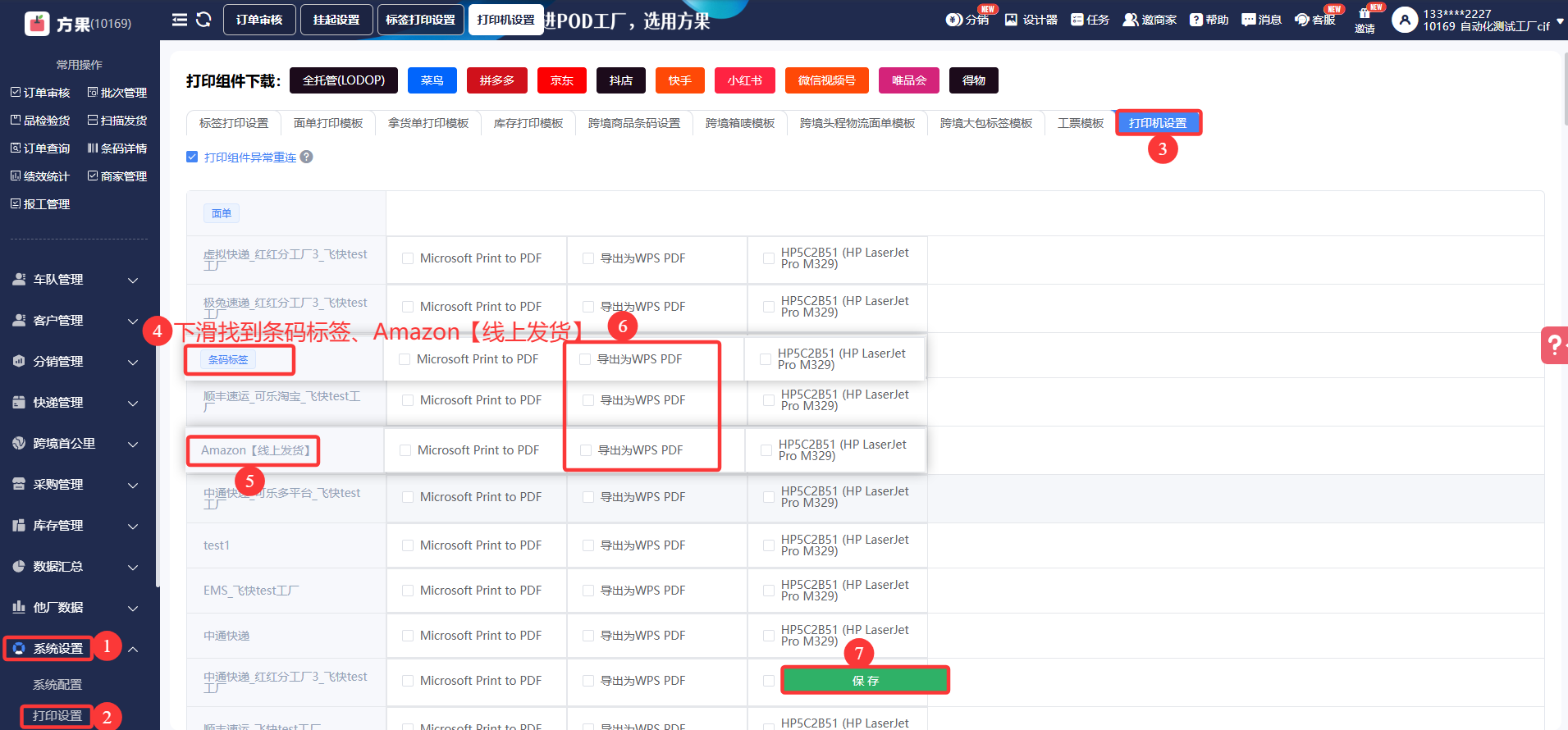The image size is (1568, 730).
Task: Download the 微信视频号 print component
Action: point(827,80)
